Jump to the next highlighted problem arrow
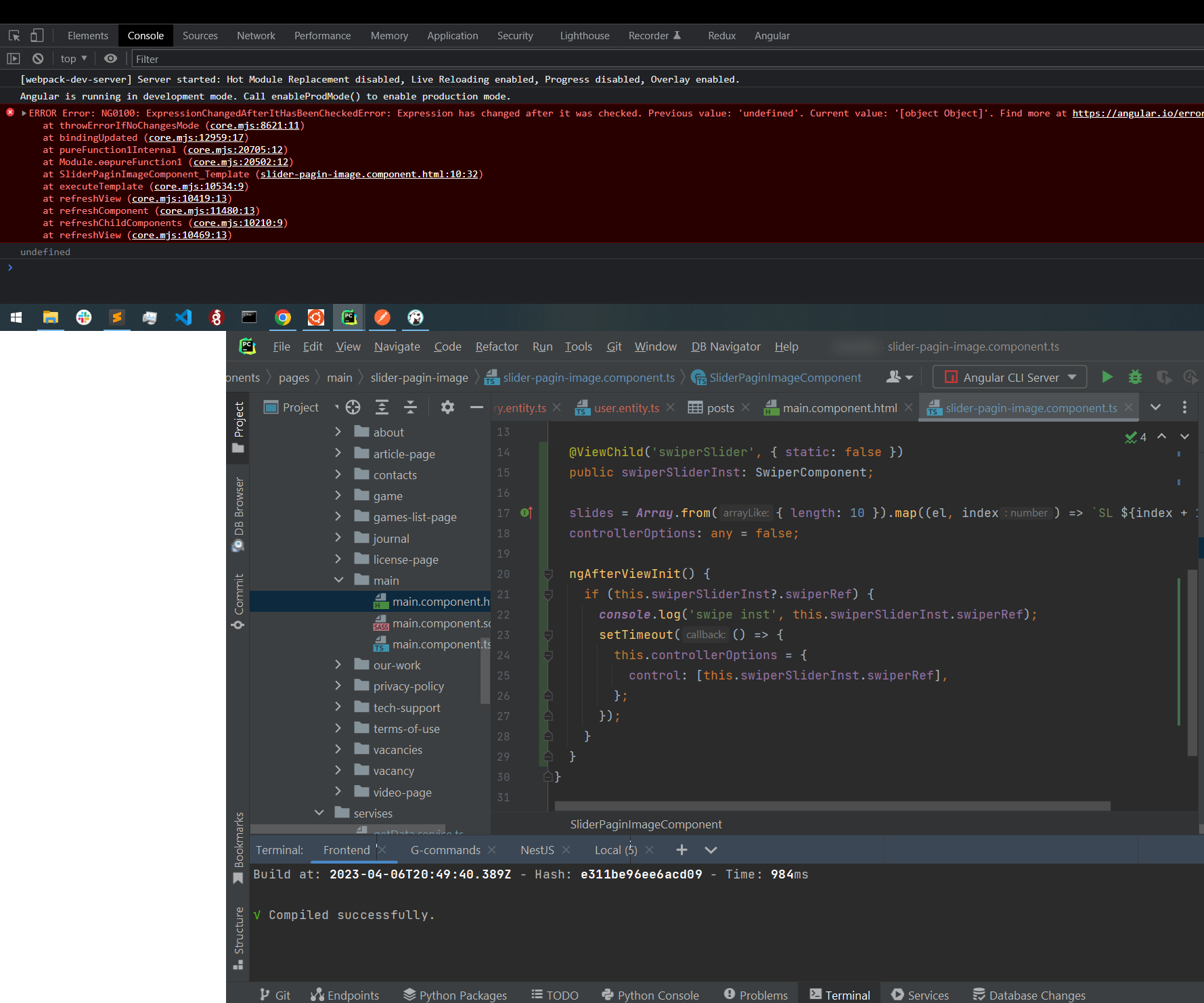Image resolution: width=1204 pixels, height=1003 pixels. coord(1184,437)
